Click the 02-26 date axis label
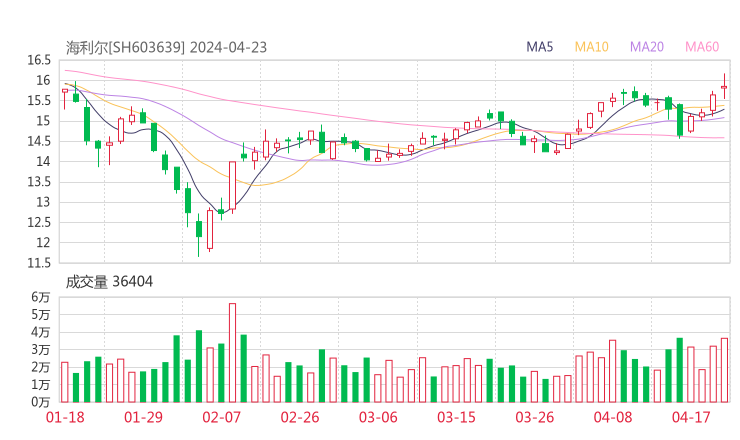 click(300, 417)
